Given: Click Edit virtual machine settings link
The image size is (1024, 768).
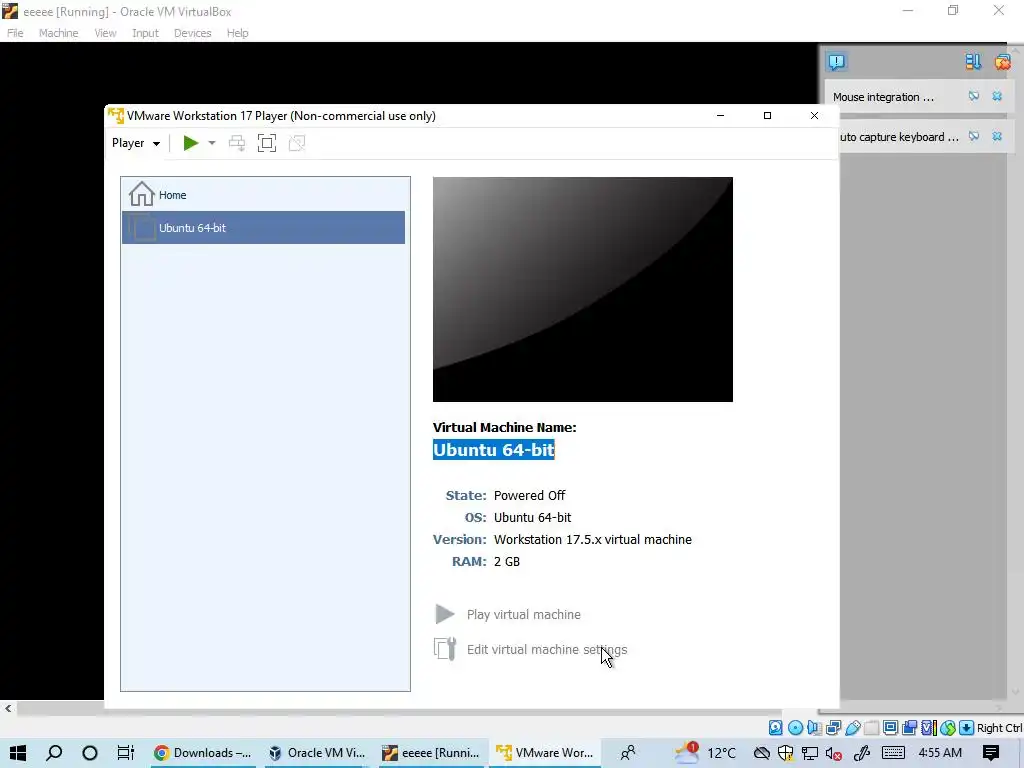Looking at the screenshot, I should click(x=547, y=650).
